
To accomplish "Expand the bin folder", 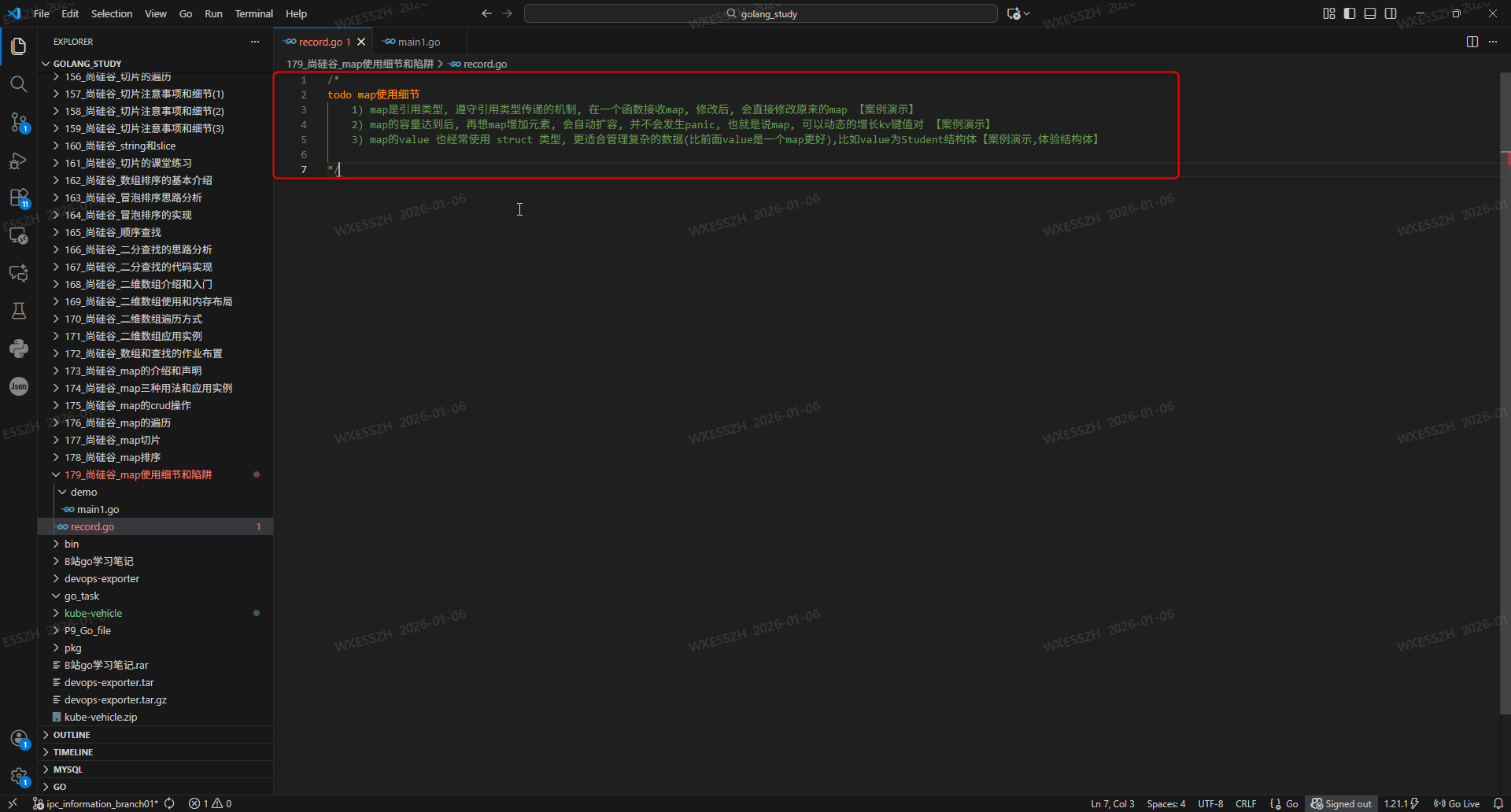I will coord(155,544).
